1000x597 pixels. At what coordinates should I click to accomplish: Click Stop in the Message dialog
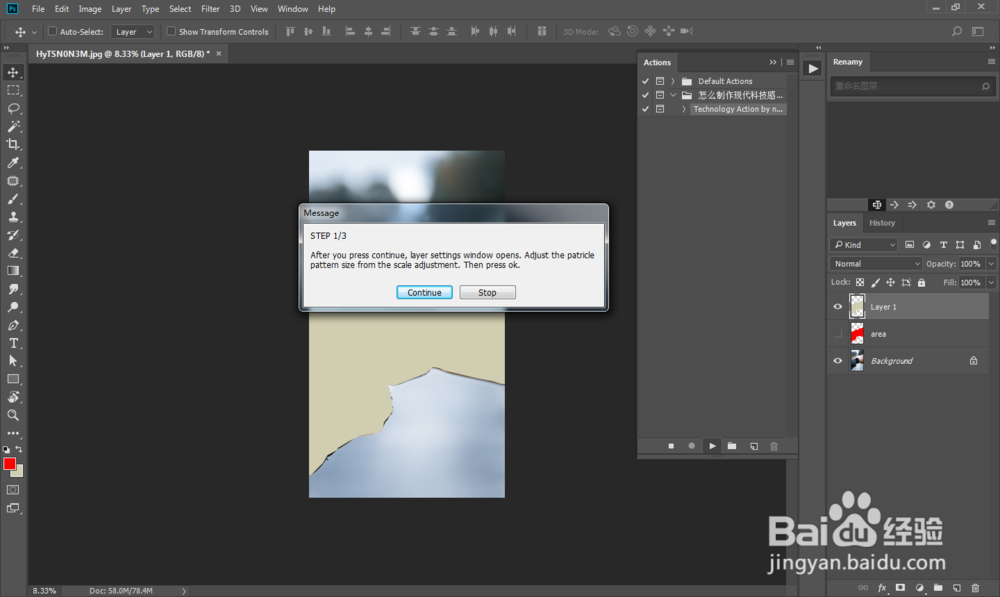(x=487, y=292)
